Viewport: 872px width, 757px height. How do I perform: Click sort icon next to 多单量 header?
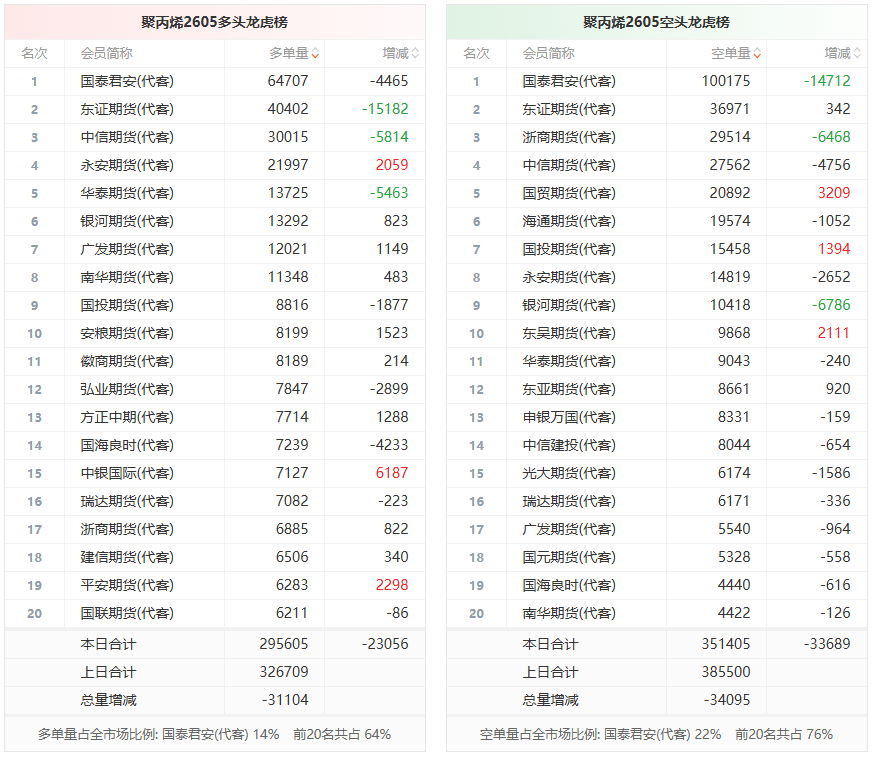316,54
